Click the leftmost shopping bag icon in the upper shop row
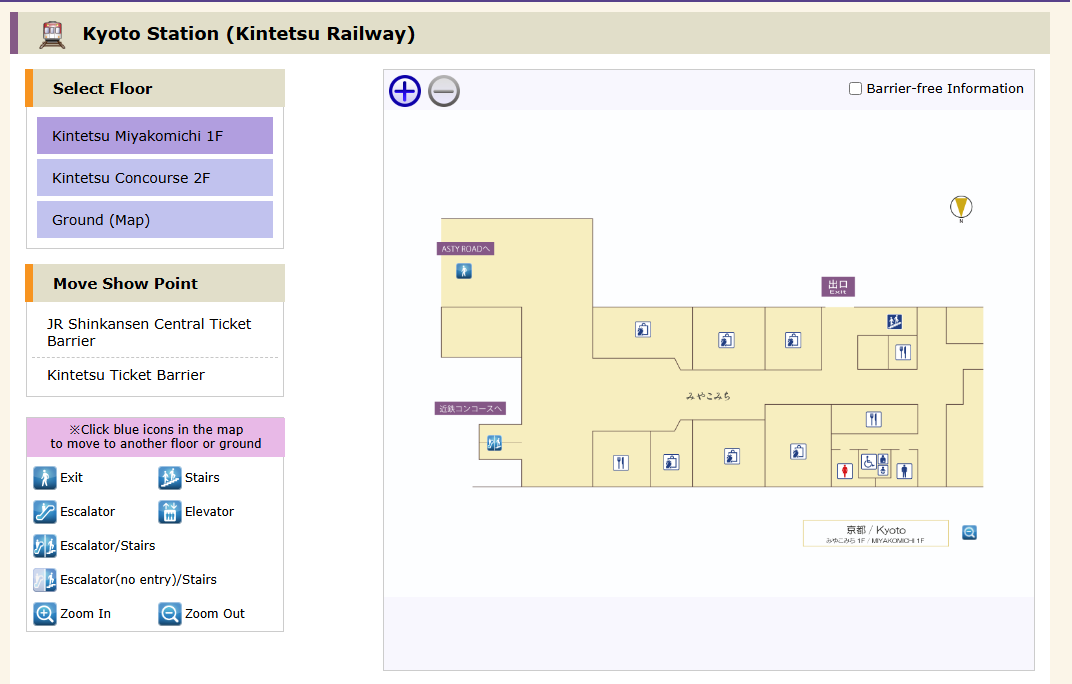This screenshot has height=684, width=1072. 643,330
